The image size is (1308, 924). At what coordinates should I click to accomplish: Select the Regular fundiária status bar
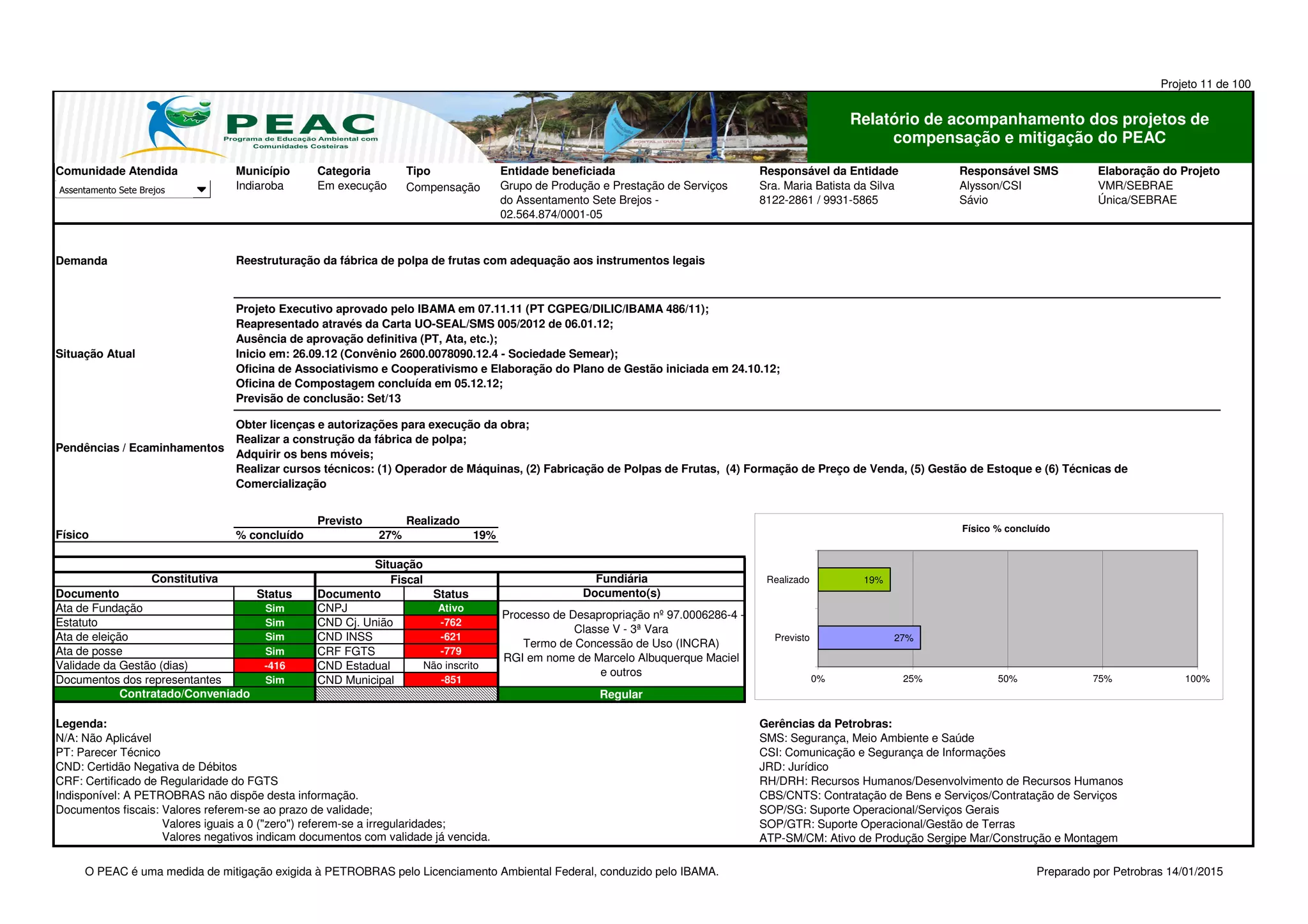[x=621, y=694]
